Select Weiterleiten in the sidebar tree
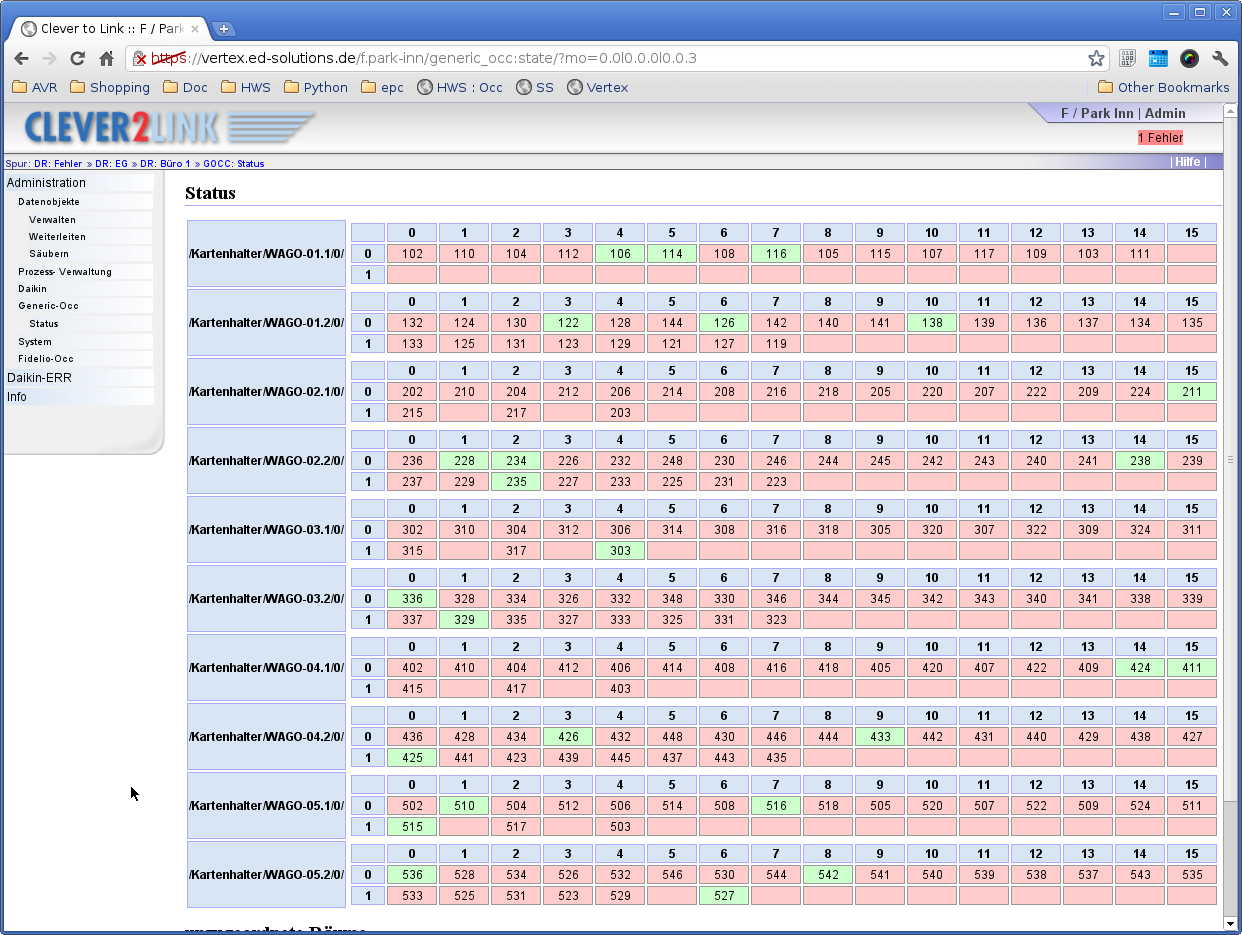Image resolution: width=1242 pixels, height=935 pixels. (x=57, y=237)
